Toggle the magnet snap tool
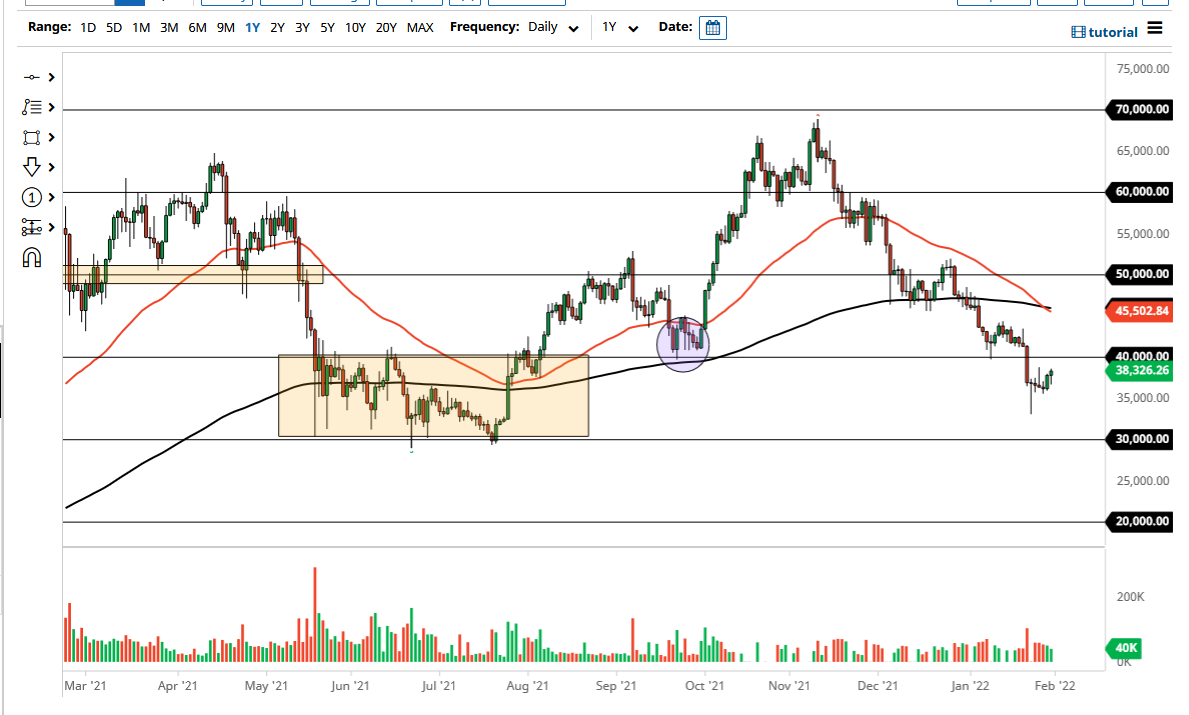Image resolution: width=1189 pixels, height=715 pixels. click(x=31, y=257)
